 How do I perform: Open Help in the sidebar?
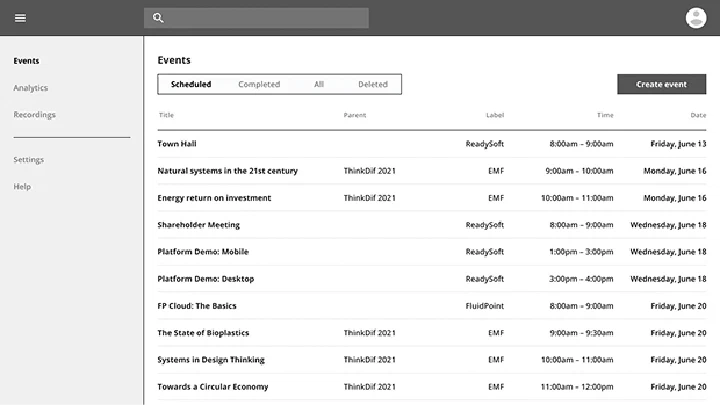22,186
